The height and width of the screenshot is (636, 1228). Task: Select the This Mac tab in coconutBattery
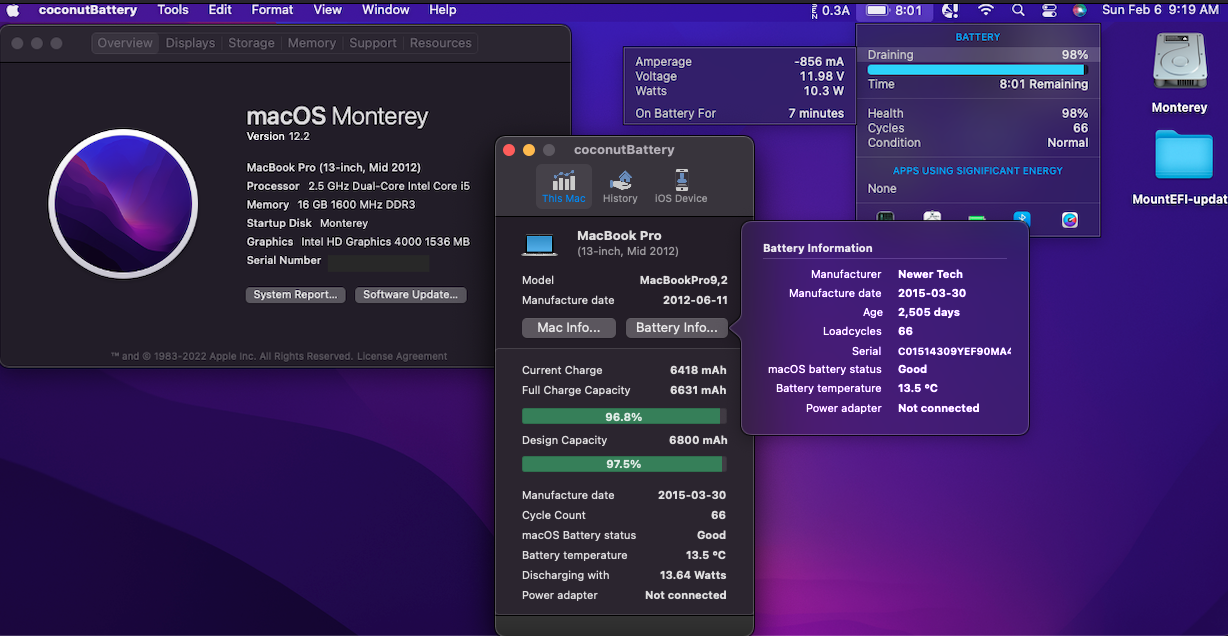pyautogui.click(x=564, y=186)
